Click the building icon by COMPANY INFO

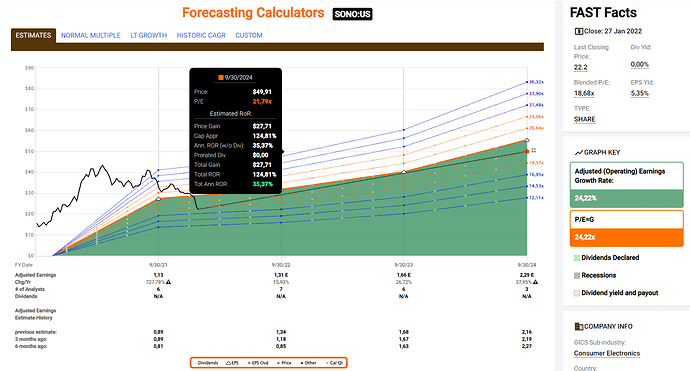(x=579, y=327)
